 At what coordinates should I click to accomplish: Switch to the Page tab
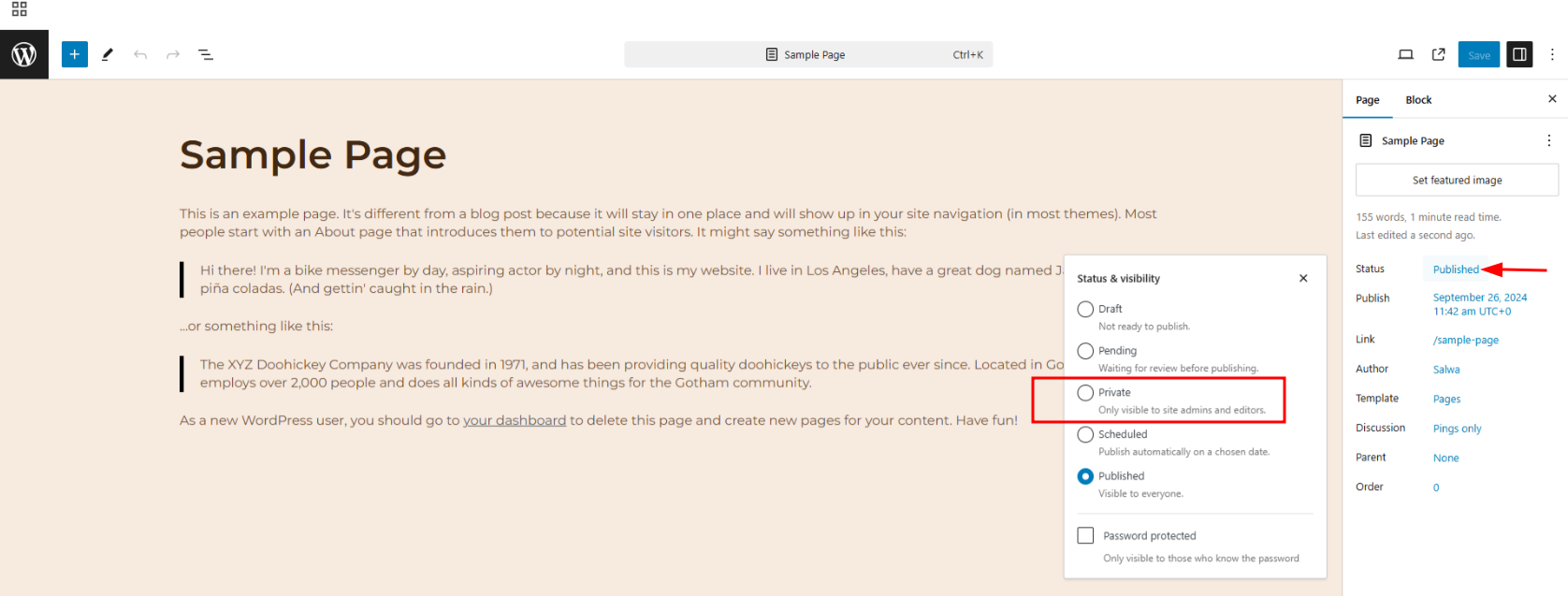(1368, 100)
